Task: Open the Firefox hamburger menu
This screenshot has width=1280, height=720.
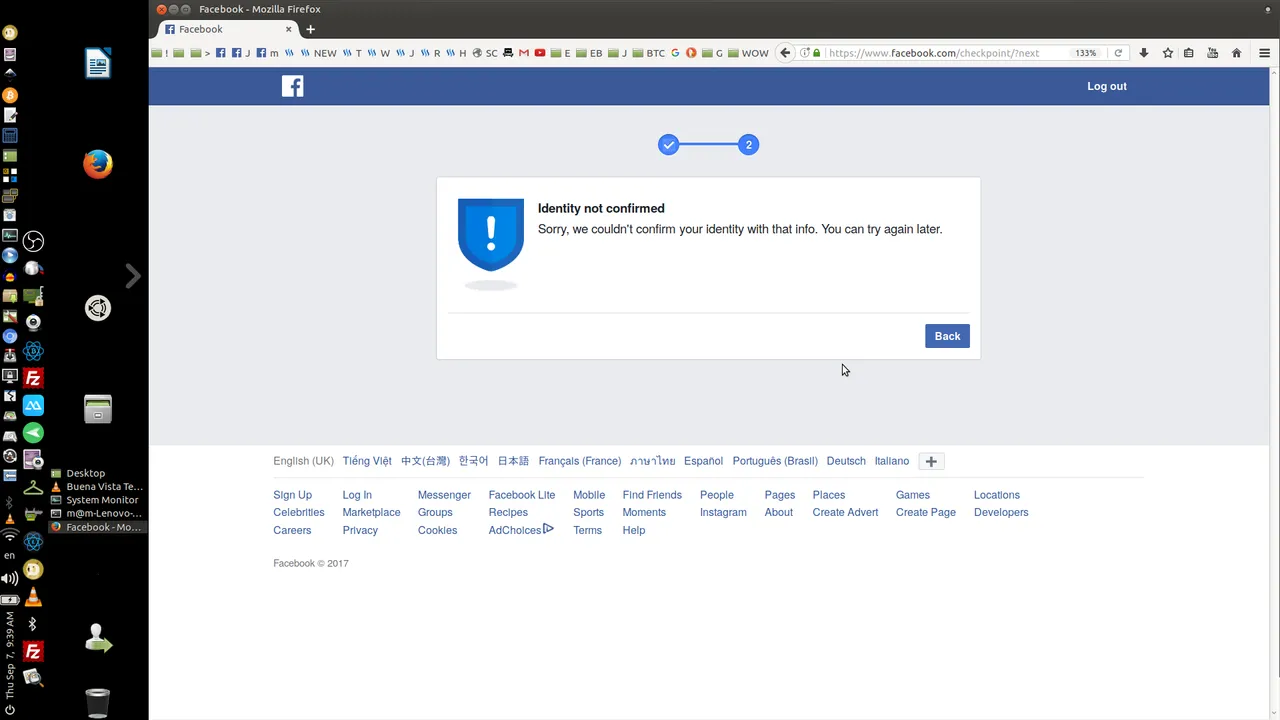Action: (x=1264, y=53)
